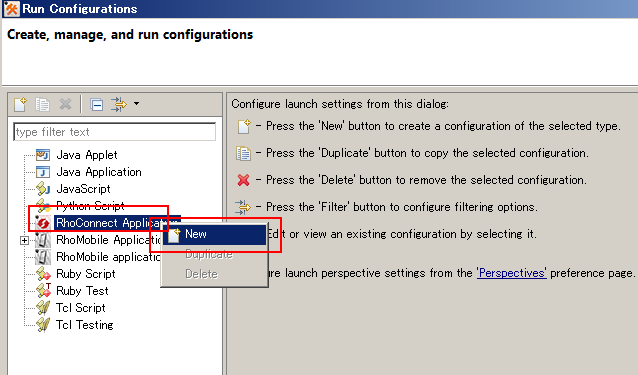
Task: Click the RhoConnect Application red icon
Action: (x=42, y=223)
